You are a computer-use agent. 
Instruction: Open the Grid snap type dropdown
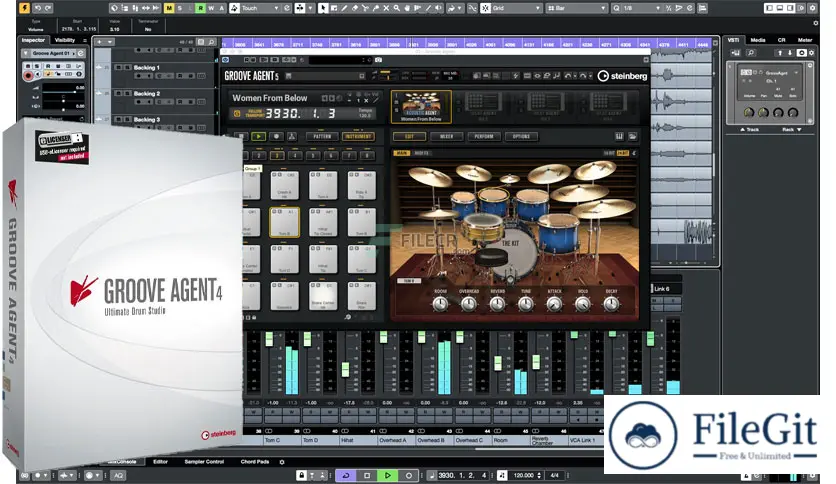pos(516,8)
